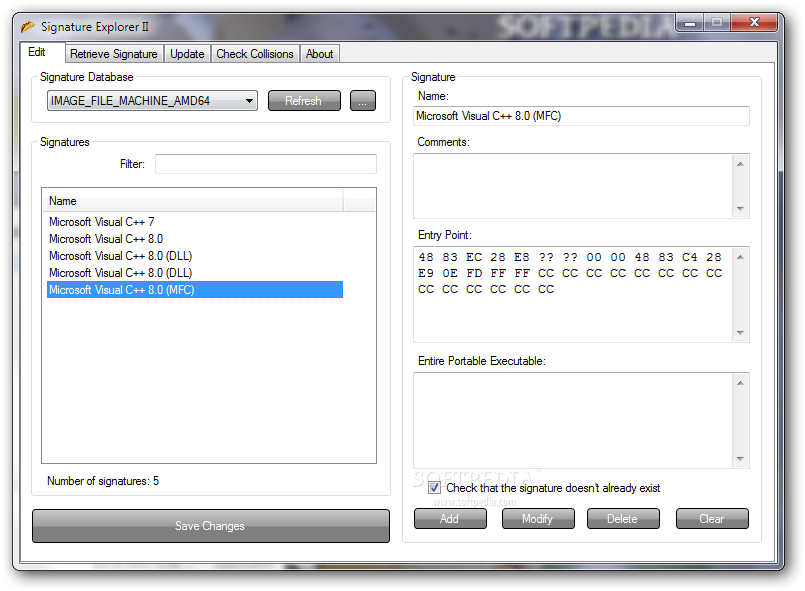Viewport: 805px width, 591px height.
Task: Click the Modify button
Action: (538, 519)
